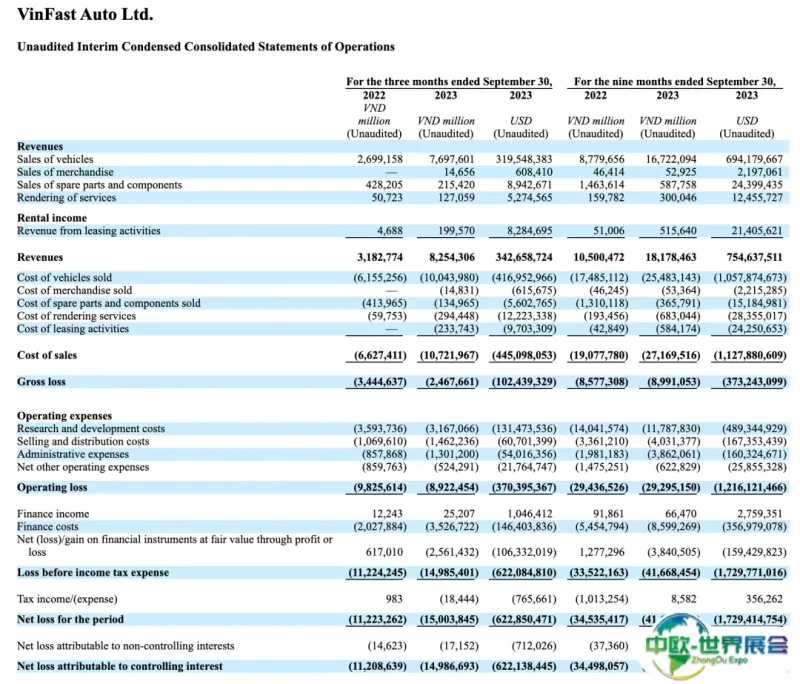The image size is (800, 684).
Task: Select the value (3,593,736)
Action: pos(380,428)
